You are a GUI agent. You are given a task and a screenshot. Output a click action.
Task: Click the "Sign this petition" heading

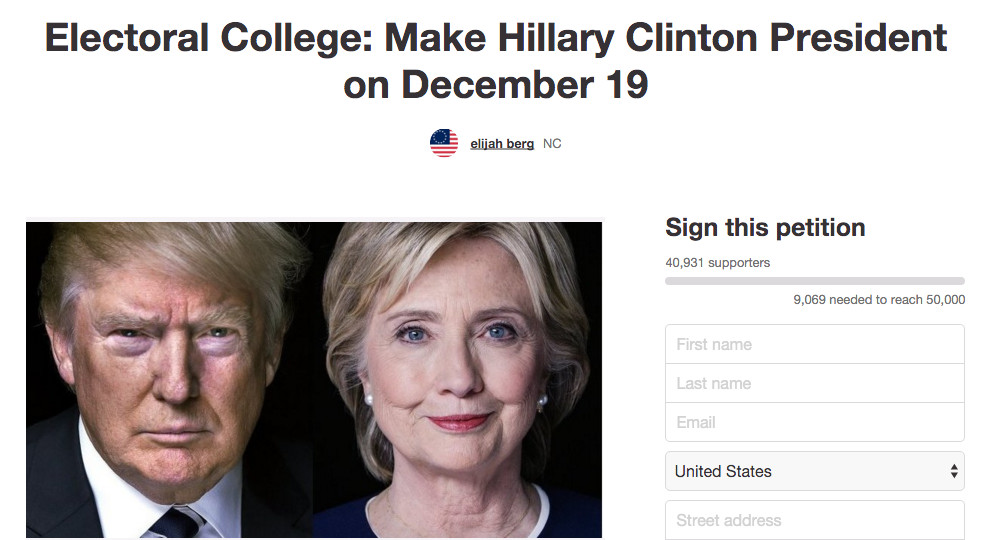point(765,228)
